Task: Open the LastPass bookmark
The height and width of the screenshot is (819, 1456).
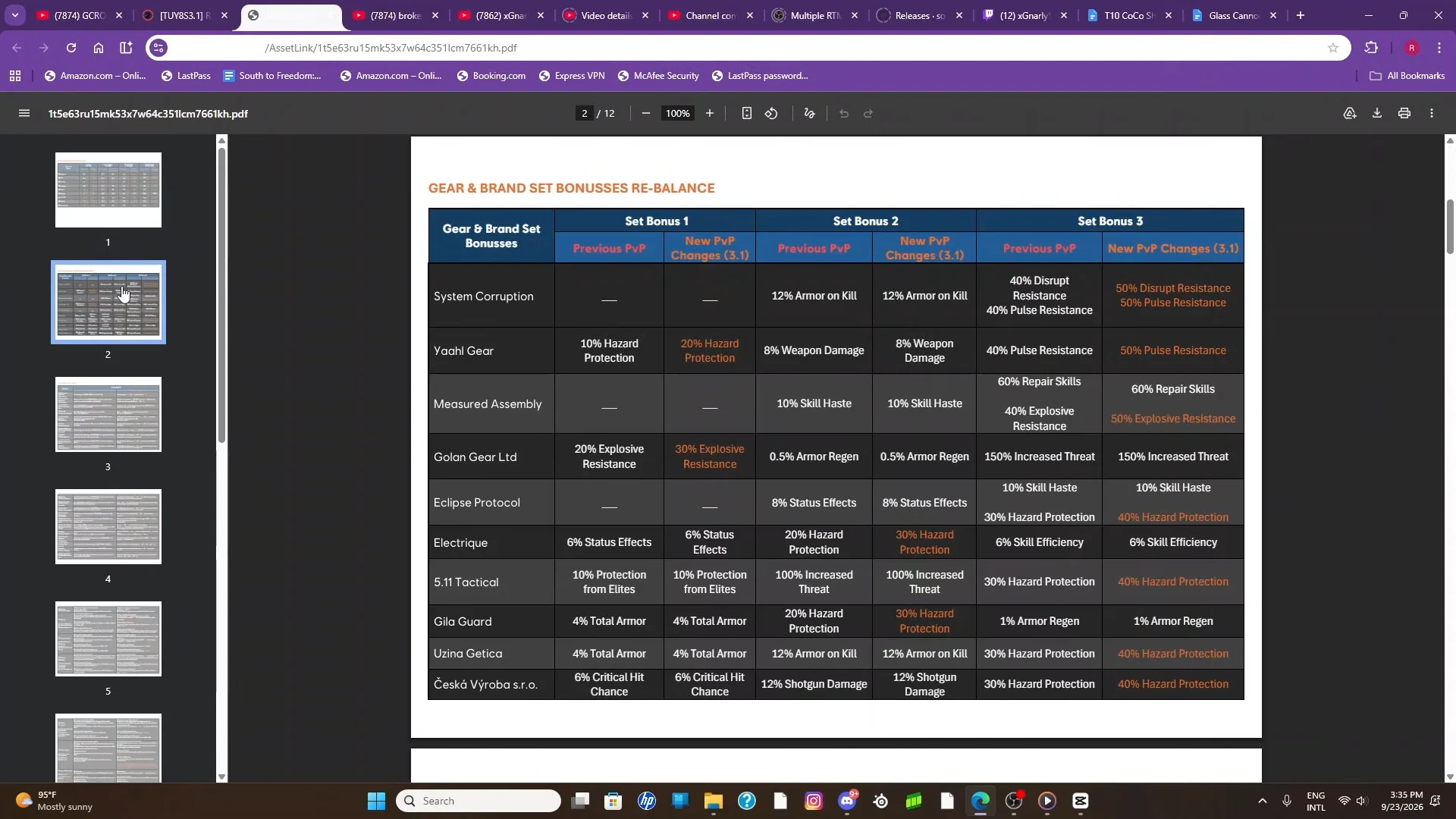Action: 187,76
